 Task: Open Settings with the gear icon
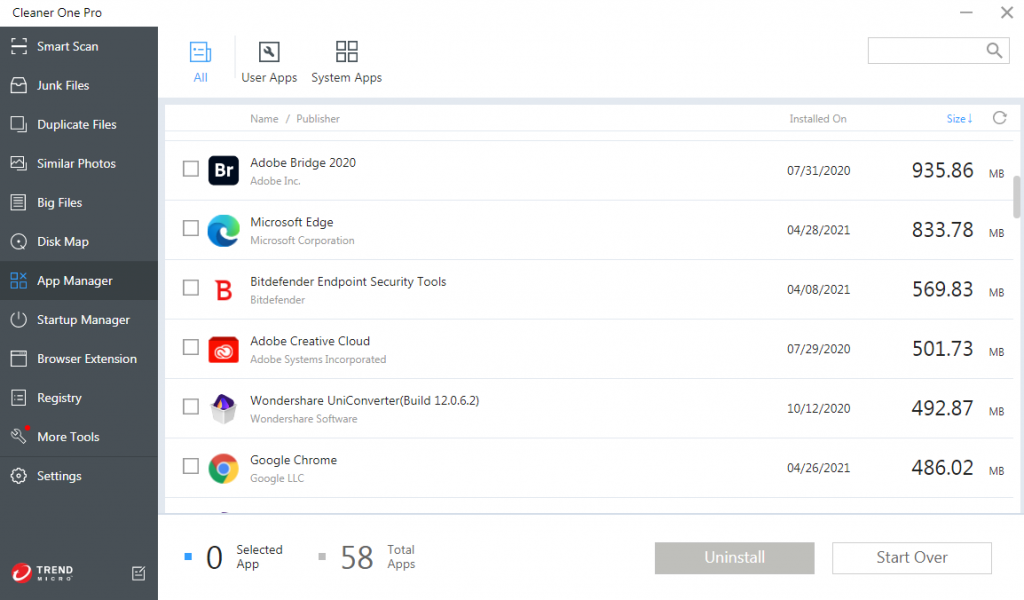coord(19,476)
